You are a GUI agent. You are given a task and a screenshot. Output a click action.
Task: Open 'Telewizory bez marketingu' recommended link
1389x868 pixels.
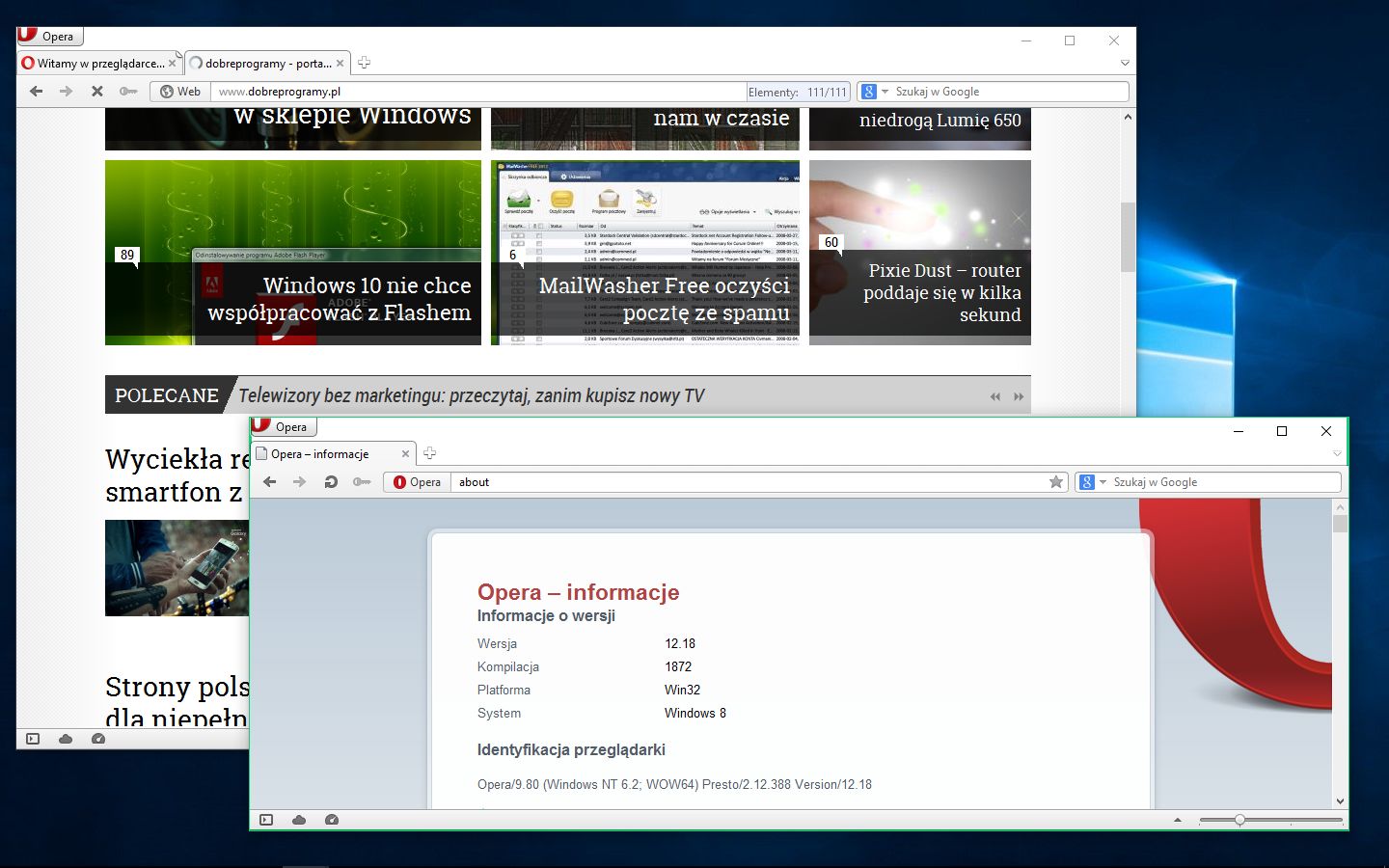click(x=472, y=395)
